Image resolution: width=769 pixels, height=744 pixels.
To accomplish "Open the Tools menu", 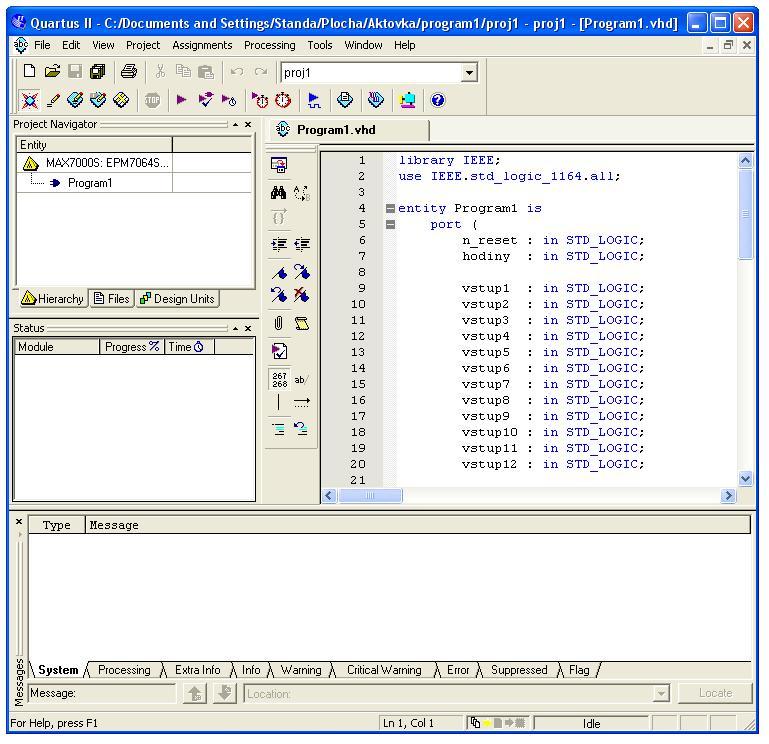I will click(x=320, y=45).
